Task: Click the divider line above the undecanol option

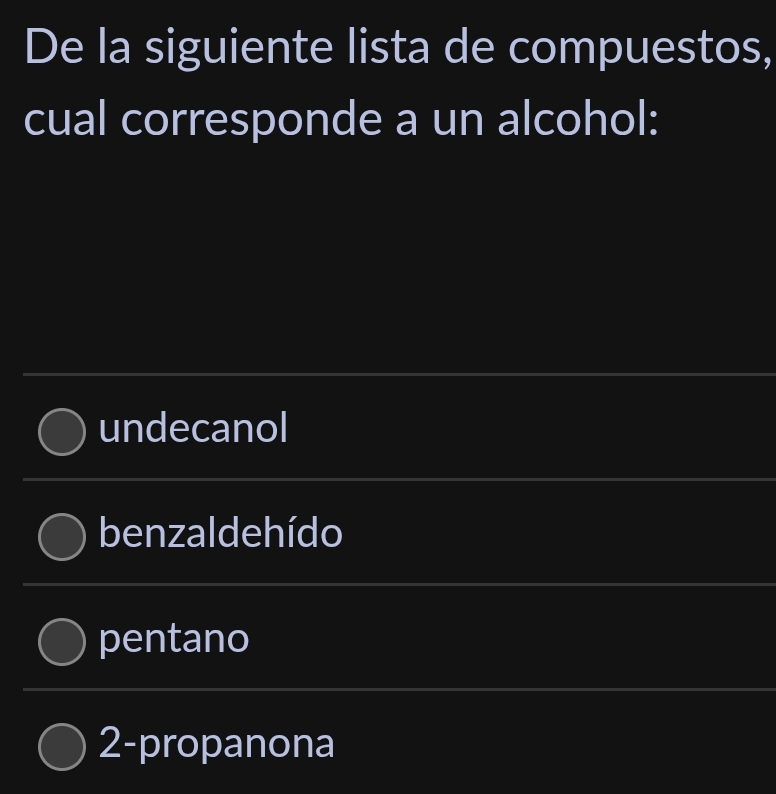Action: click(x=398, y=375)
